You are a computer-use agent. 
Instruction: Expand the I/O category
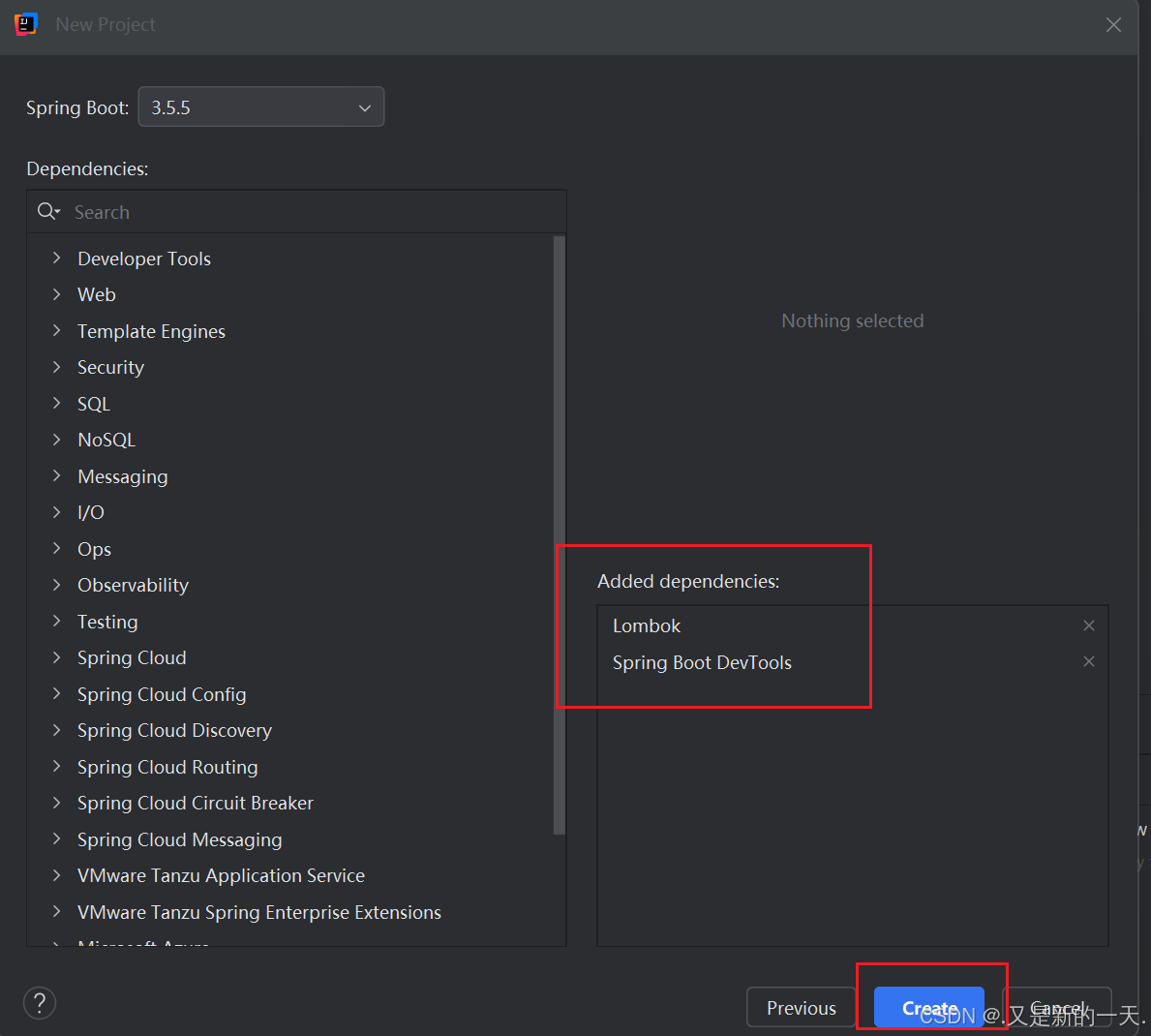56,512
